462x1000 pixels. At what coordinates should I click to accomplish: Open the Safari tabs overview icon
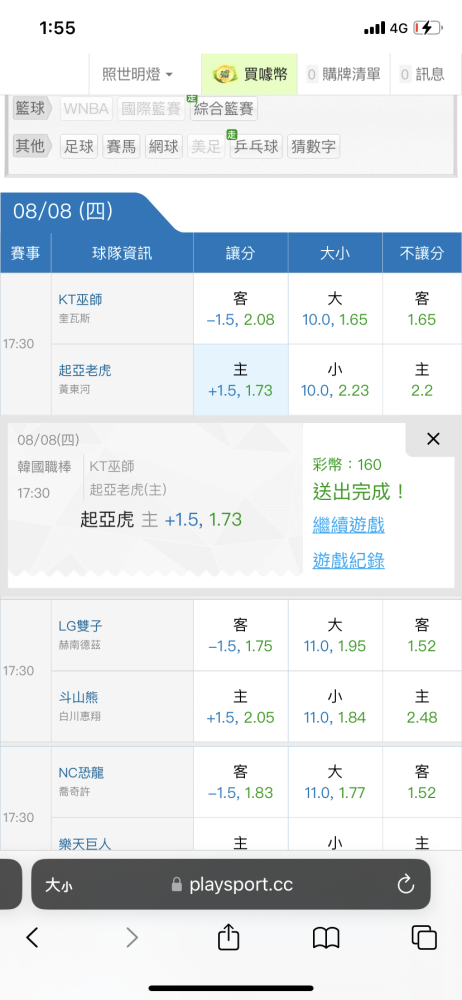[x=424, y=938]
